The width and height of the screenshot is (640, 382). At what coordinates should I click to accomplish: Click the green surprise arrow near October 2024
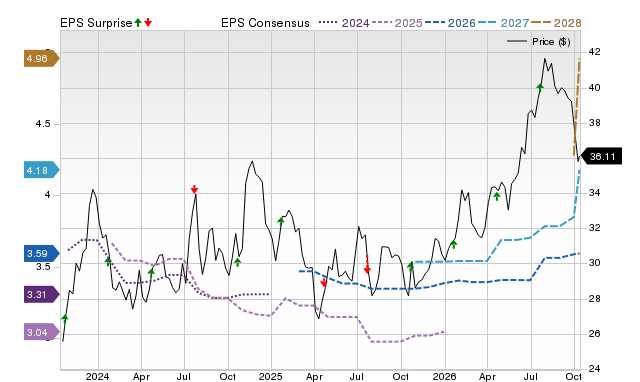pos(238,262)
